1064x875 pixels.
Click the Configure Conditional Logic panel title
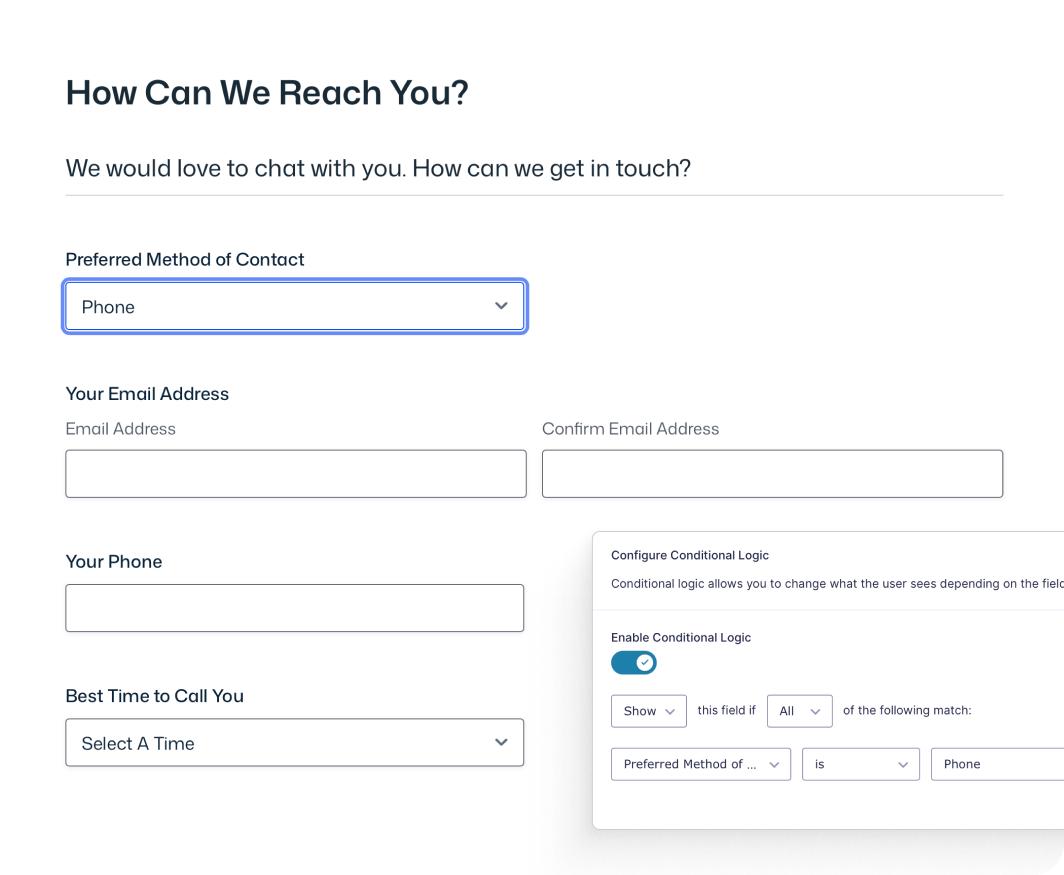690,555
